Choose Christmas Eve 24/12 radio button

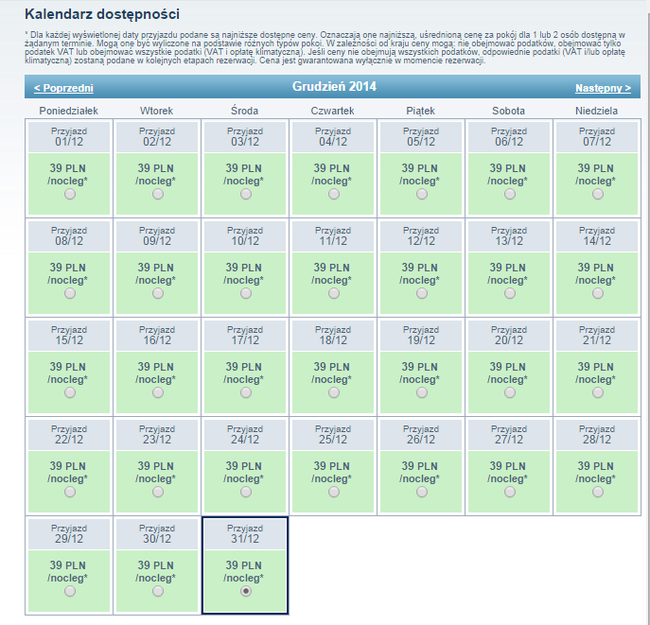(x=246, y=492)
